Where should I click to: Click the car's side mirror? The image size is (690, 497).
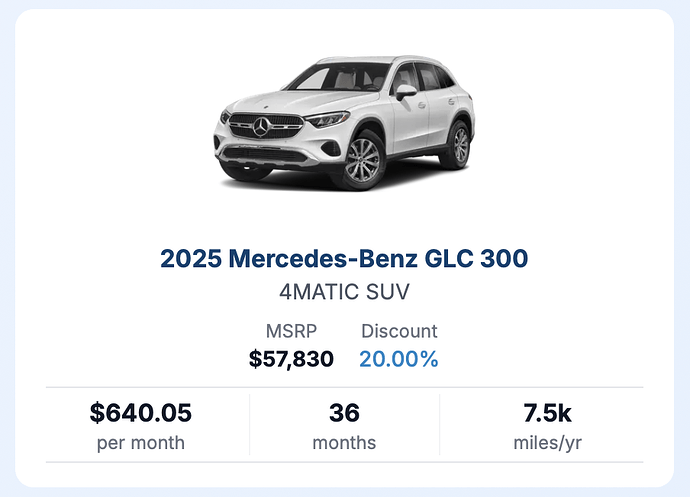click(405, 92)
